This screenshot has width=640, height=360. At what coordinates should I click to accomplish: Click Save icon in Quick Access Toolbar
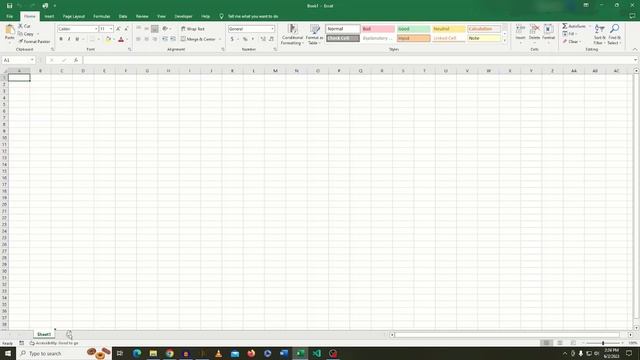(9, 6)
